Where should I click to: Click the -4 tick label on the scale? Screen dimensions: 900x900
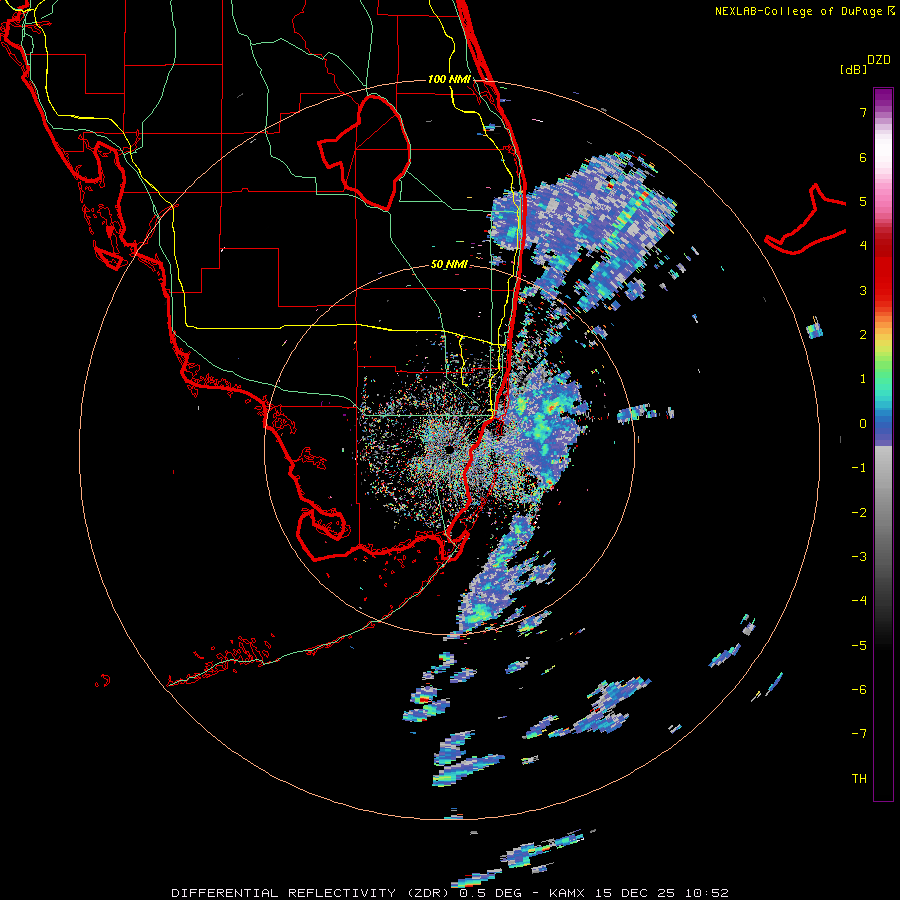(x=859, y=600)
